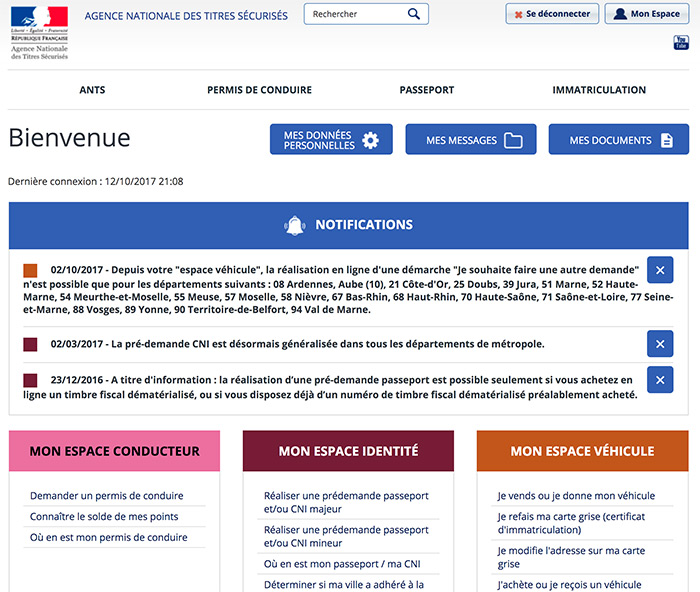Close the 23/12/2016 passport notification
700x592 pixels.
(x=660, y=380)
